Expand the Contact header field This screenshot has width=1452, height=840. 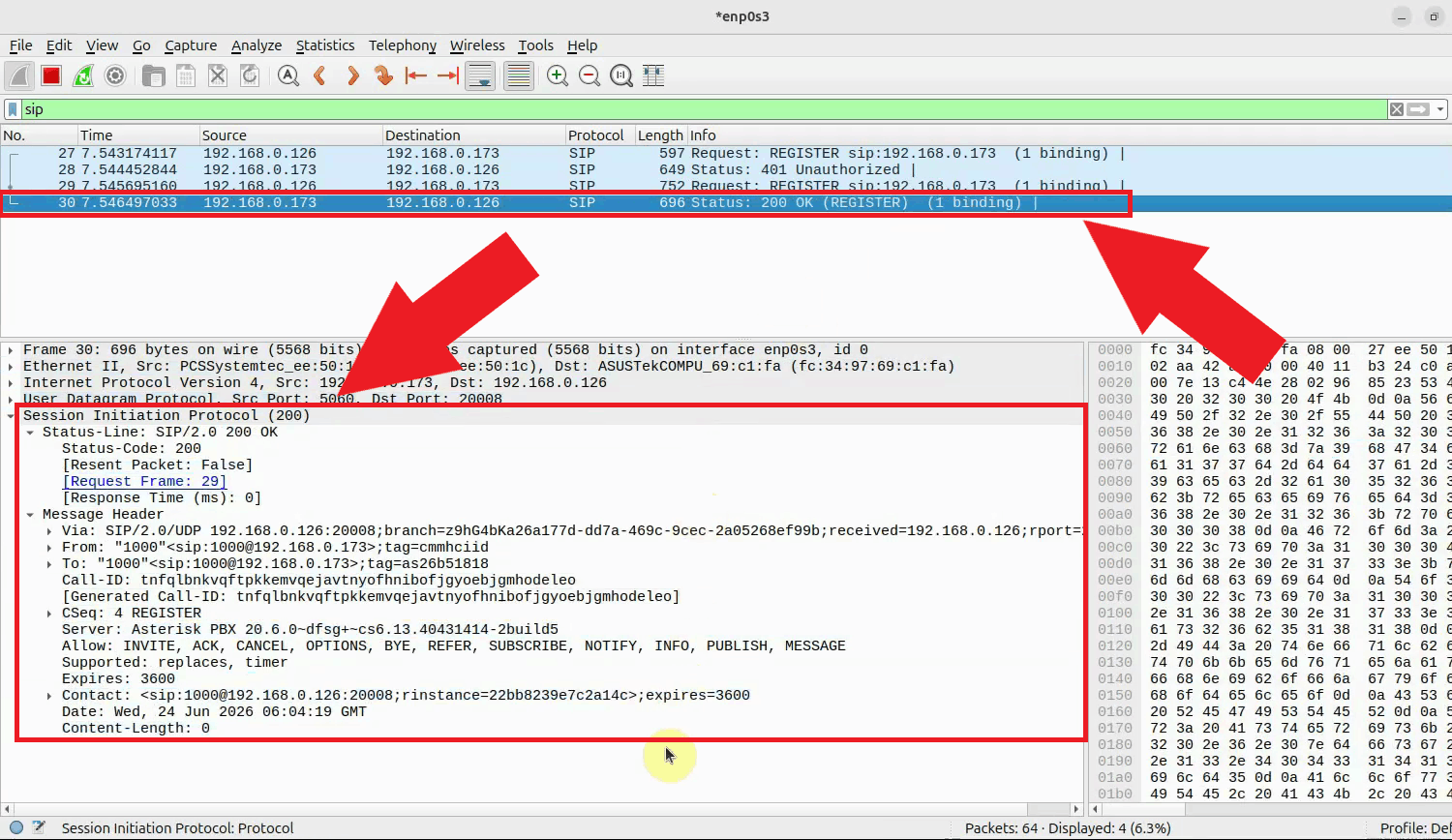tap(49, 696)
